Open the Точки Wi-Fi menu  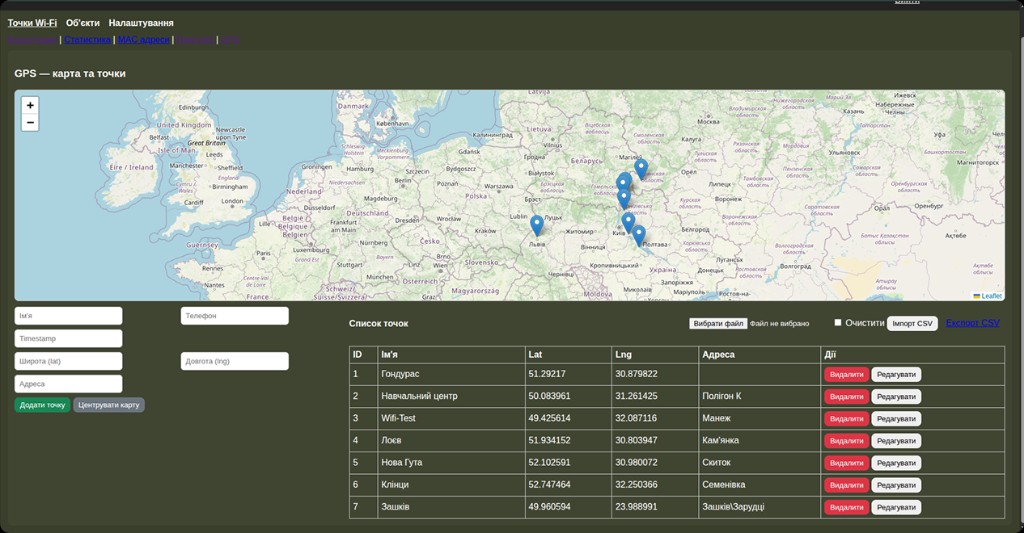(32, 23)
